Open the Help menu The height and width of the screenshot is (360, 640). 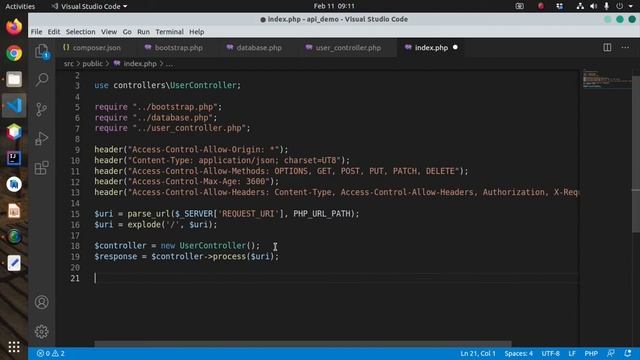tap(196, 32)
